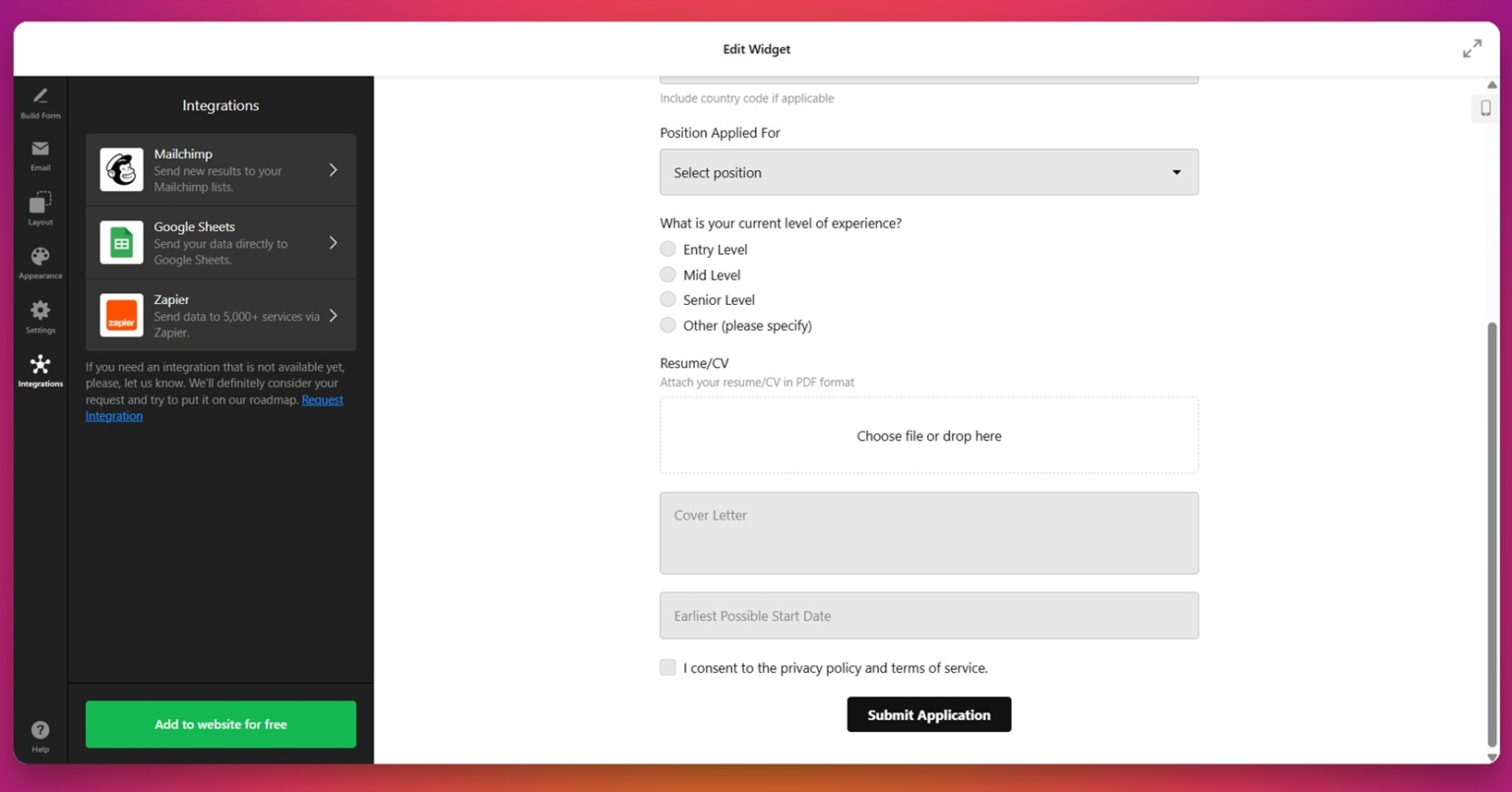Follow the Request Integration link
The height and width of the screenshot is (792, 1512).
(x=322, y=400)
